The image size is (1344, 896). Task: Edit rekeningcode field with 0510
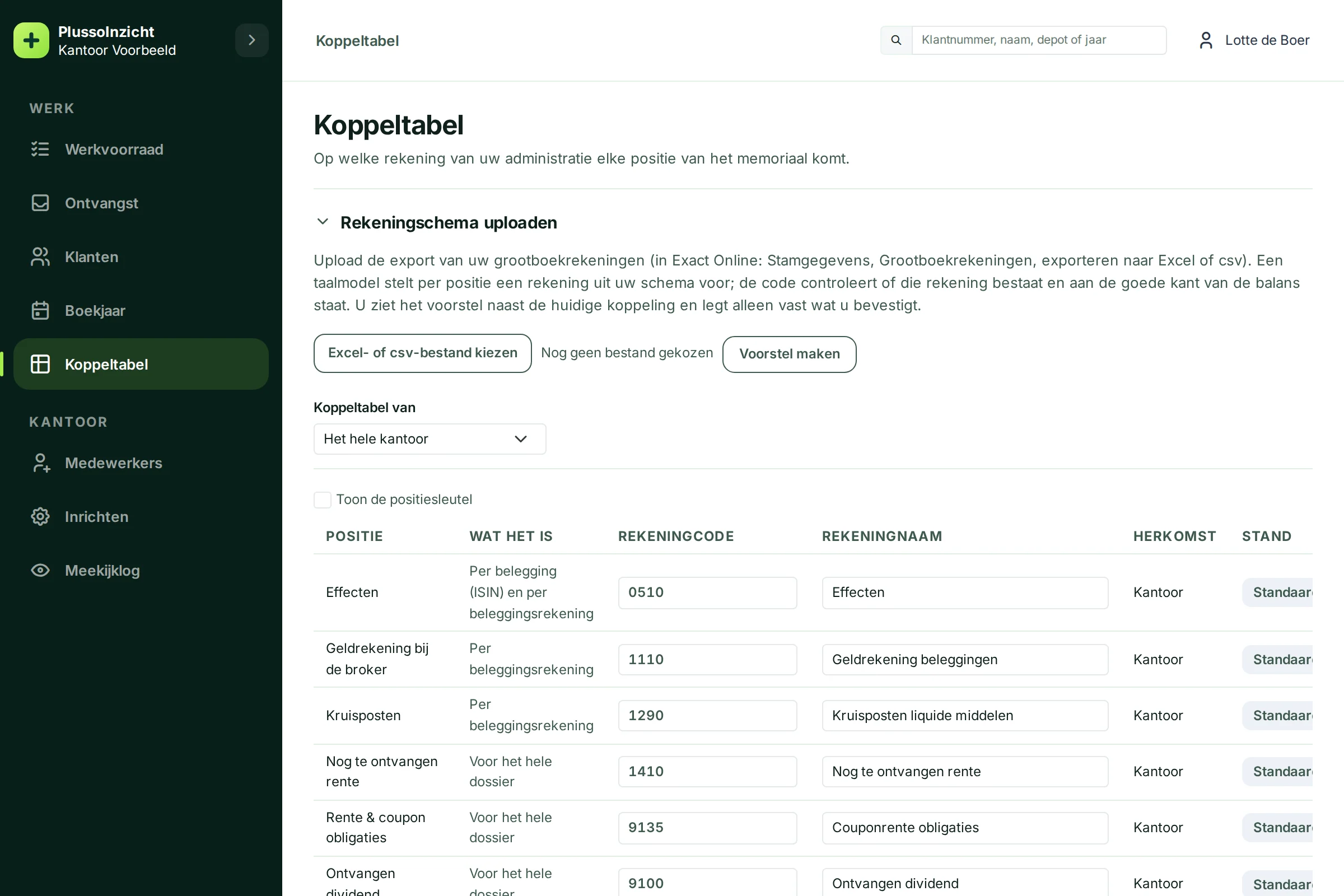tap(707, 592)
